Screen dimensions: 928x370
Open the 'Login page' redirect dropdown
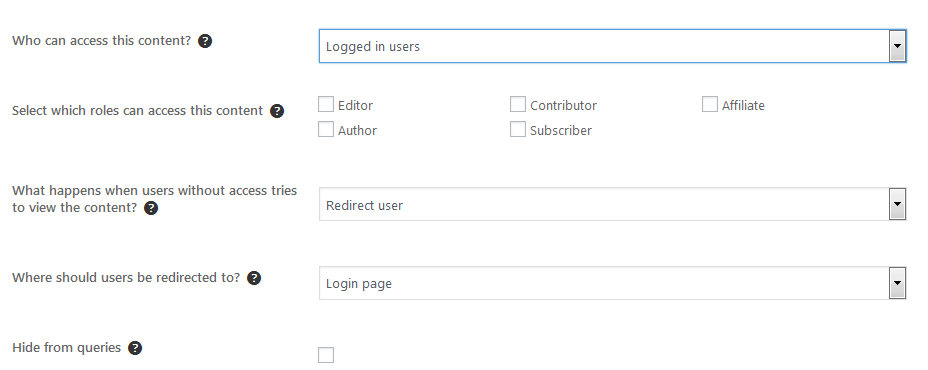(613, 283)
